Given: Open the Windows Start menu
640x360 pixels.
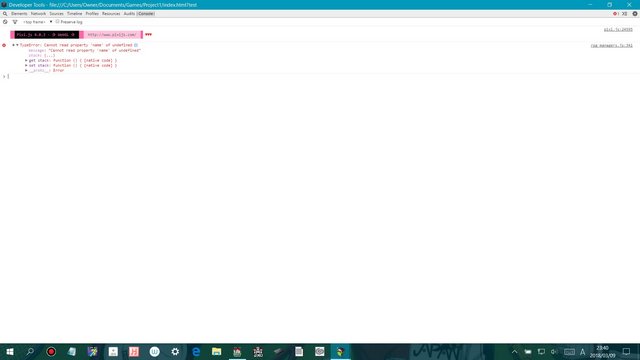Looking at the screenshot, I should tap(10, 351).
